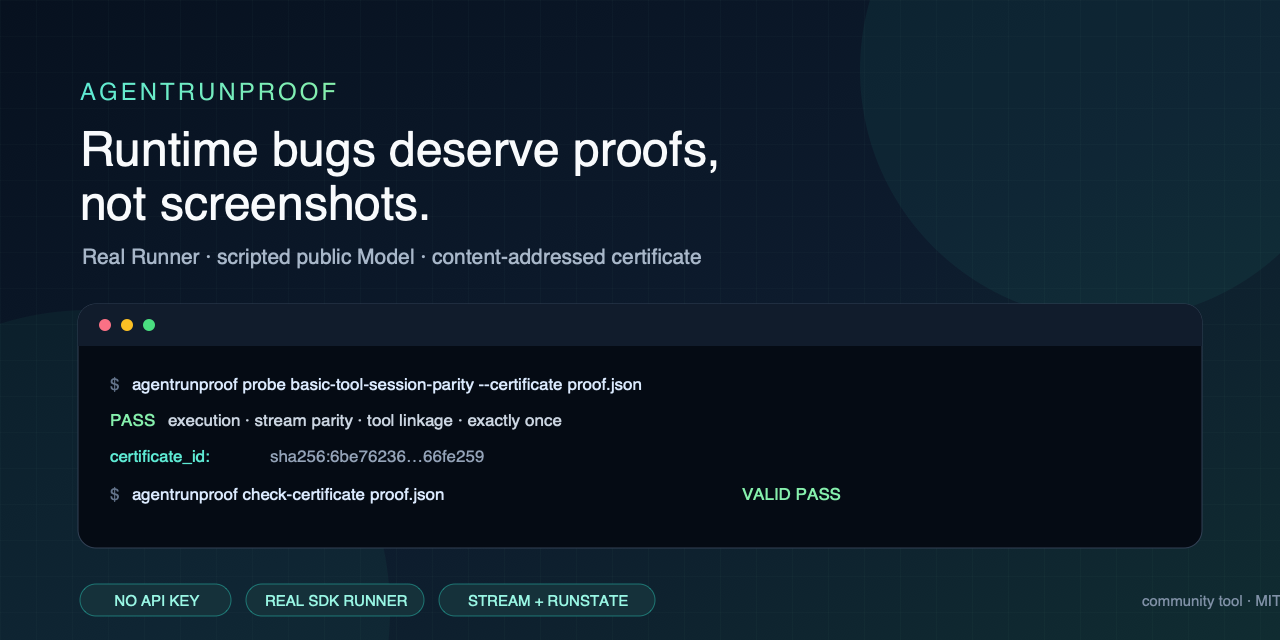This screenshot has width=1280, height=640.
Task: Select the REAL SDK RUNNER pill
Action: point(335,600)
